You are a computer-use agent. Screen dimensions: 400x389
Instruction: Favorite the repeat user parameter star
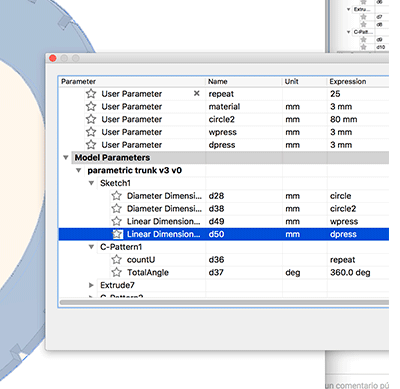(x=91, y=94)
